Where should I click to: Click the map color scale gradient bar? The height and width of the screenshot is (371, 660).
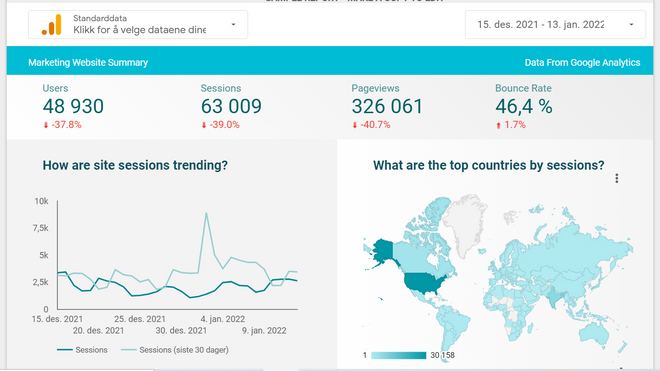coord(399,355)
